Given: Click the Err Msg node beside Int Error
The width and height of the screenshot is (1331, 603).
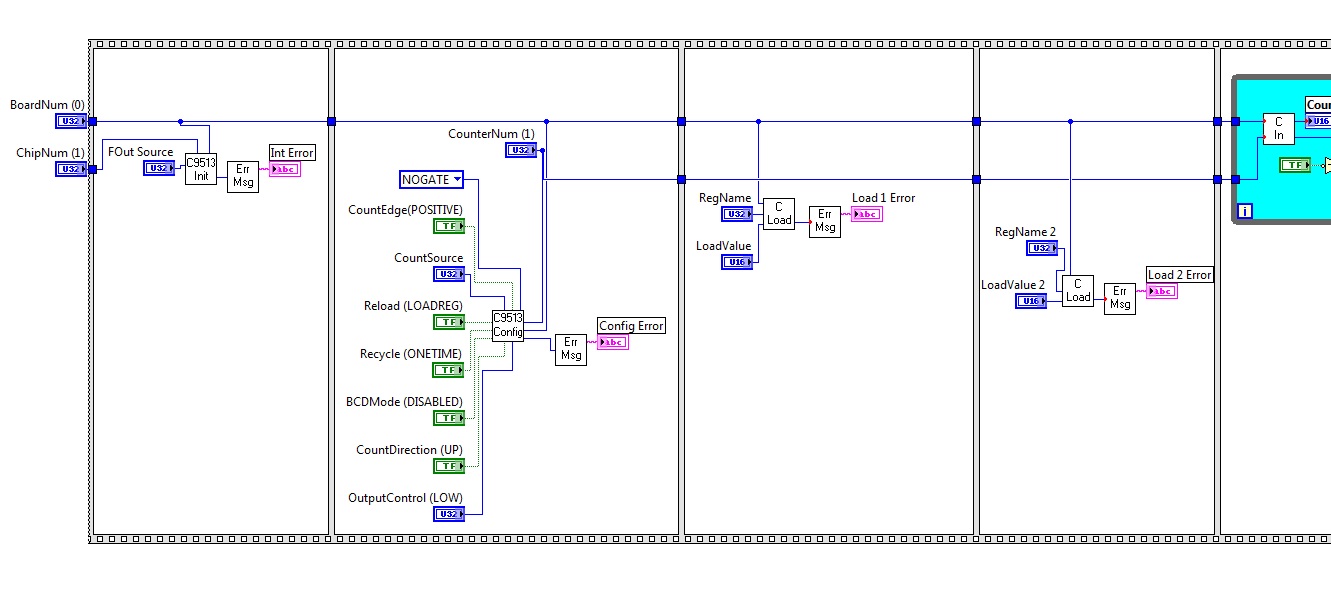Looking at the screenshot, I should pos(242,177).
